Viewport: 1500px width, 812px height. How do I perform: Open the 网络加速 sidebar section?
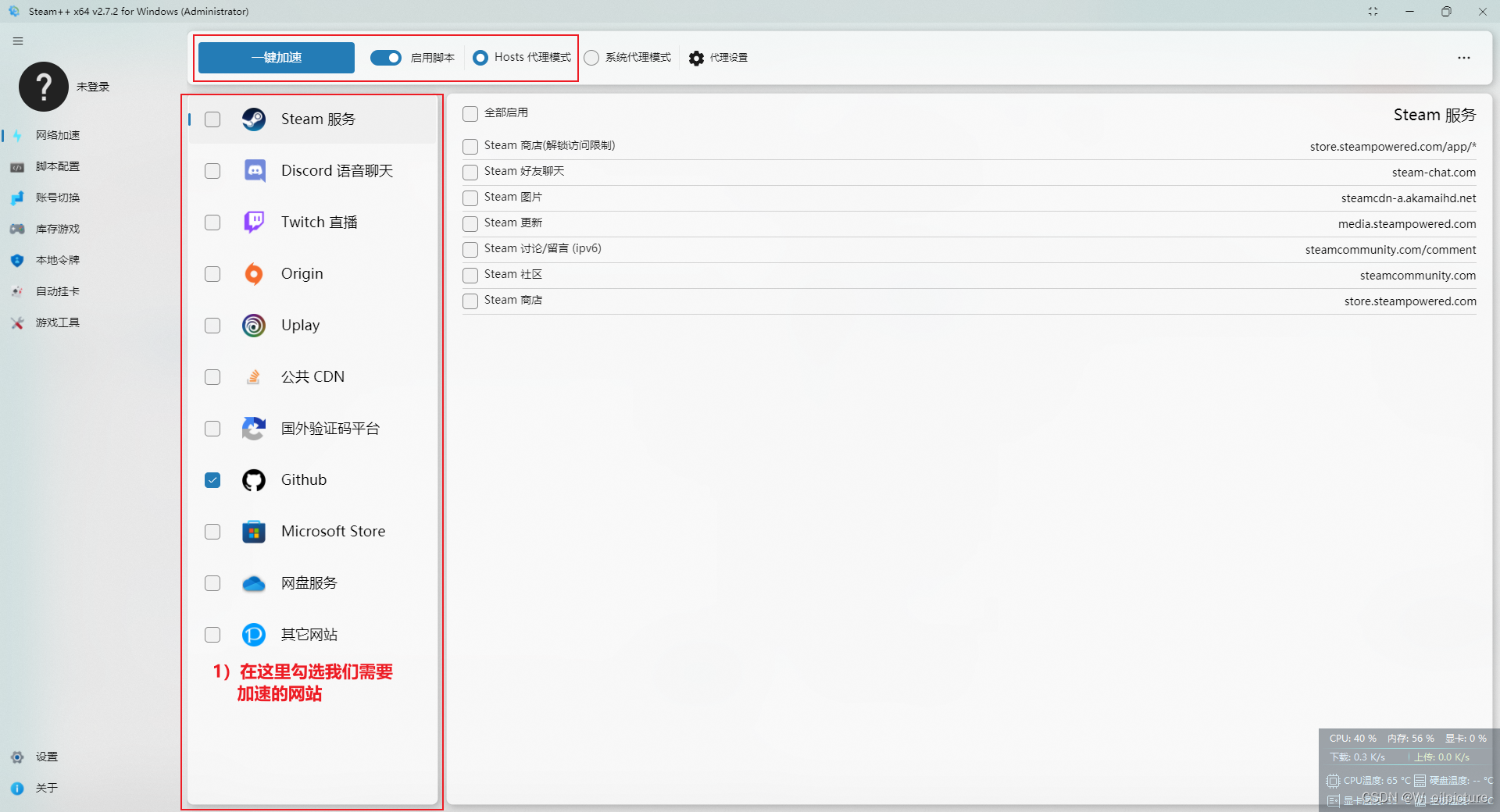coord(57,135)
